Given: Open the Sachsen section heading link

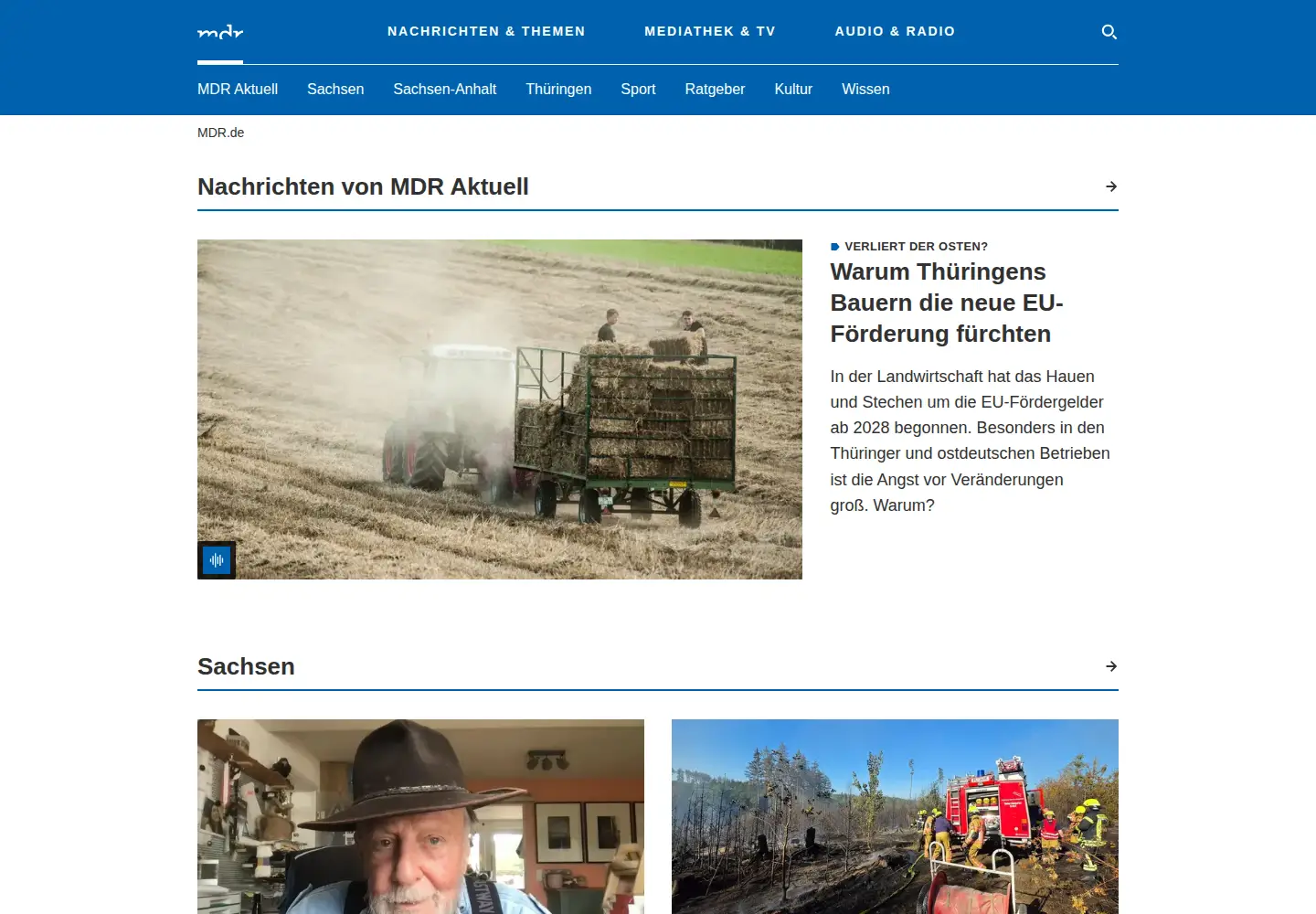Looking at the screenshot, I should point(246,666).
